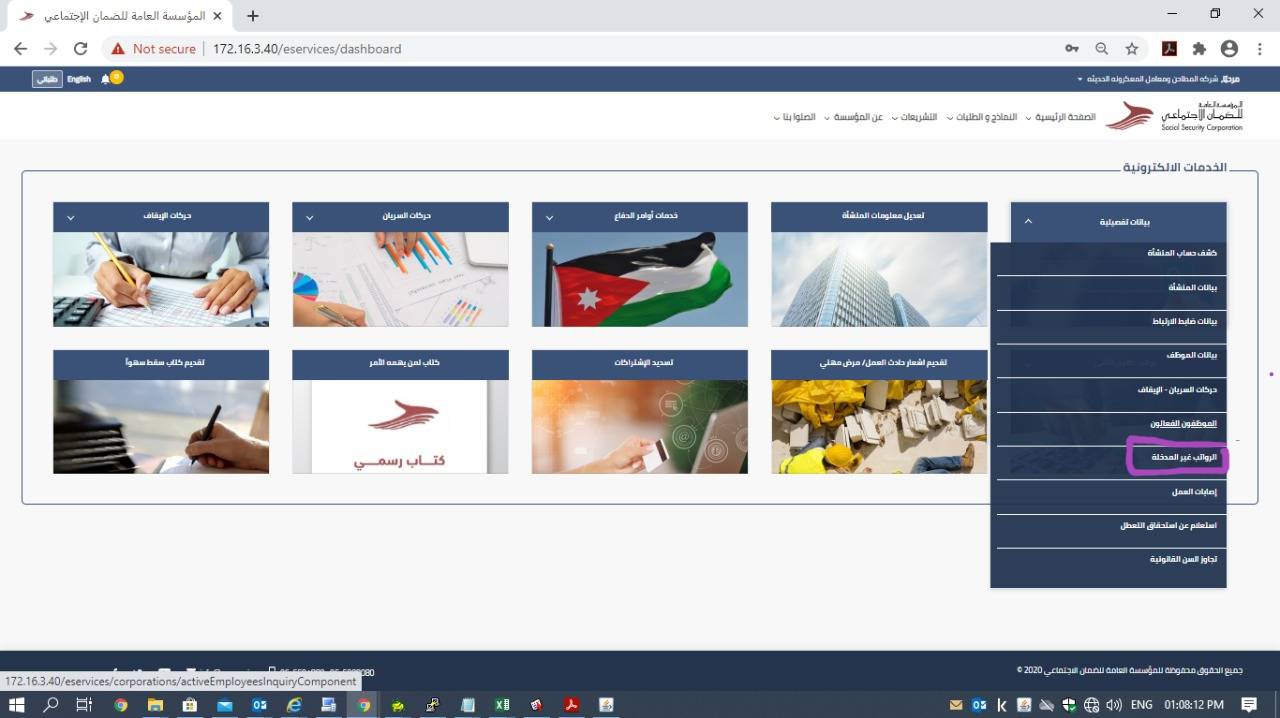Bookmark this page with the star icon
This screenshot has width=1280, height=718.
click(1131, 48)
